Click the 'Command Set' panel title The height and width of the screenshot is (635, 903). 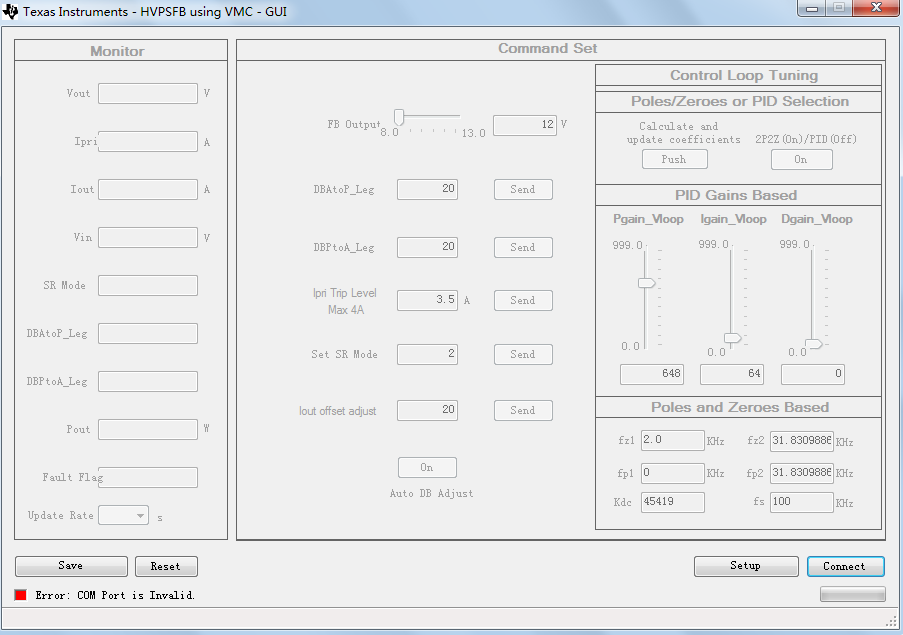[548, 48]
